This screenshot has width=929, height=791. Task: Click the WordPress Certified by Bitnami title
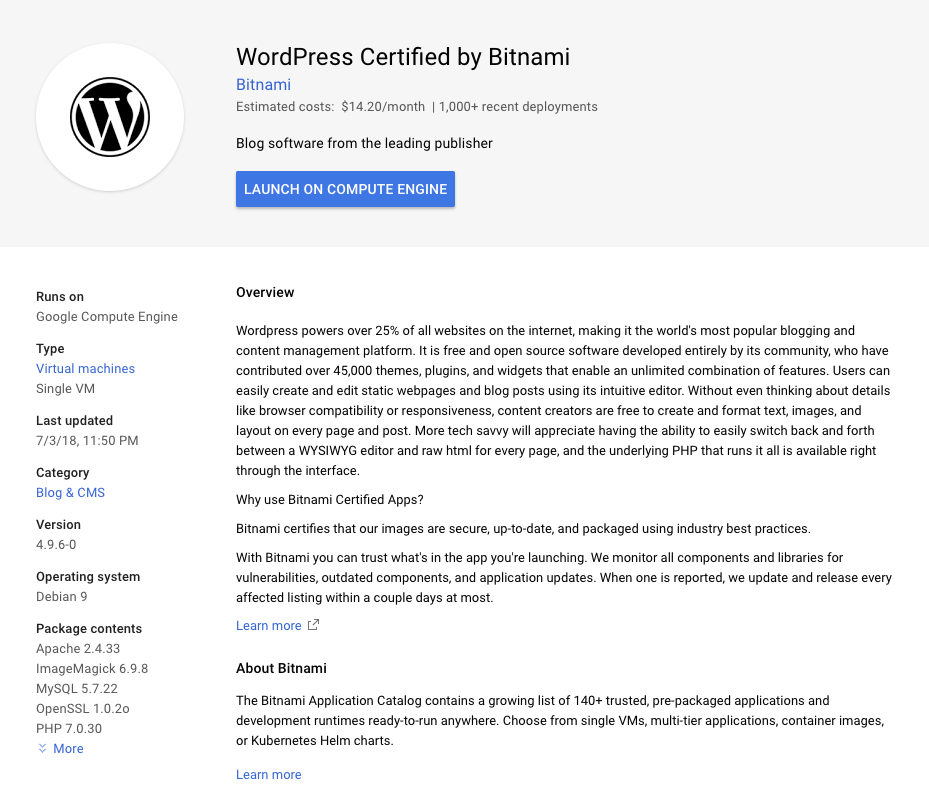(403, 57)
